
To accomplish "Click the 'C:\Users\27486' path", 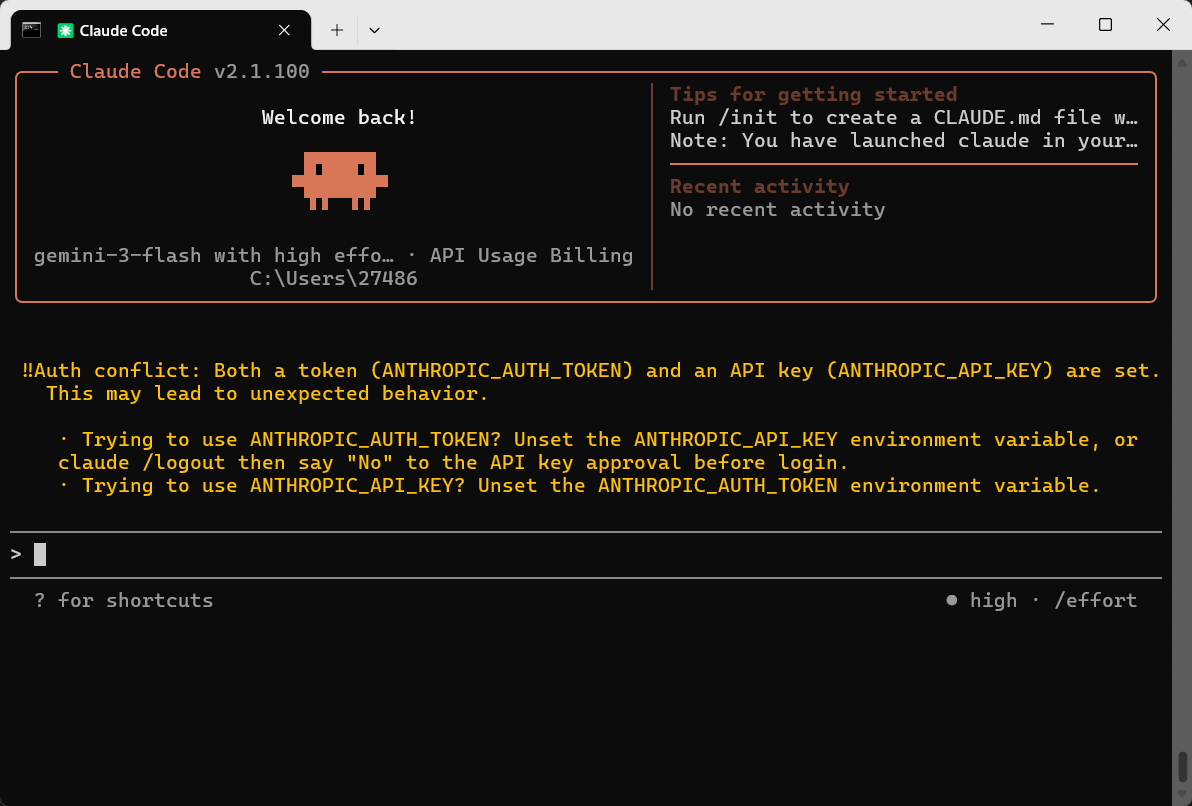I will (334, 278).
